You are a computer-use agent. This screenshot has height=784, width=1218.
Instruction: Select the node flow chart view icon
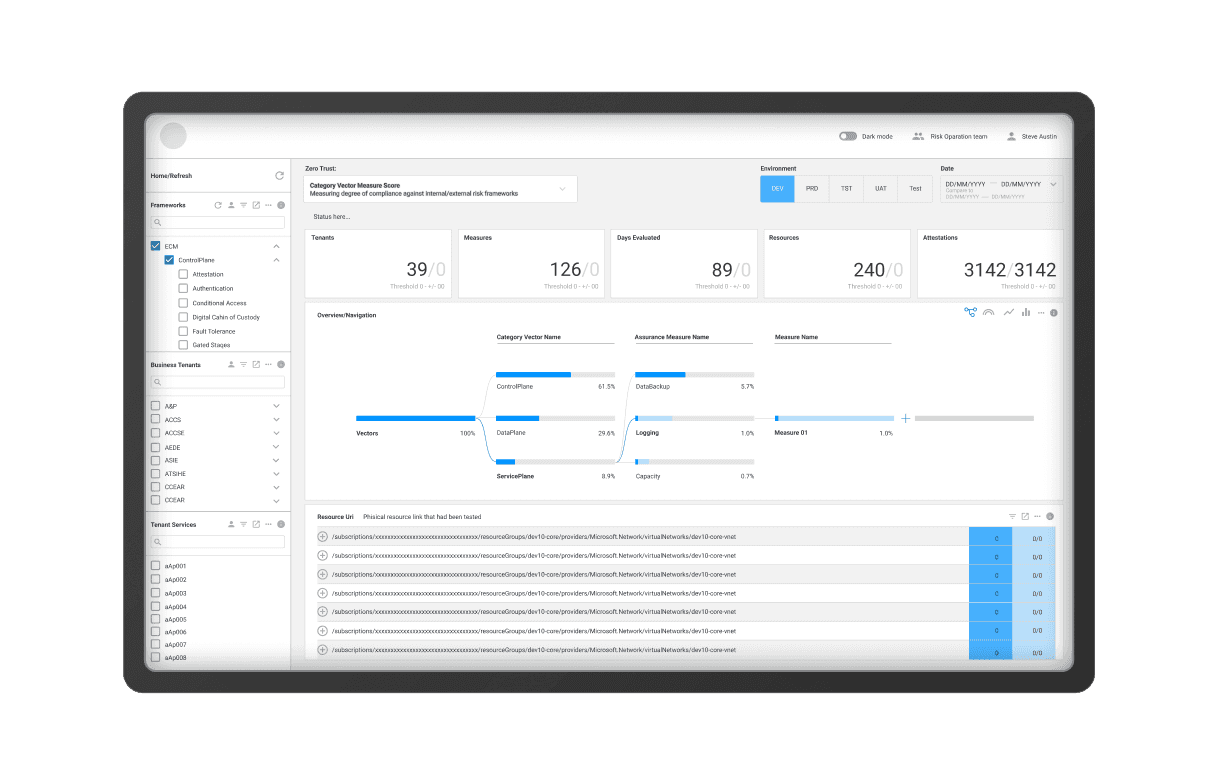click(x=970, y=312)
